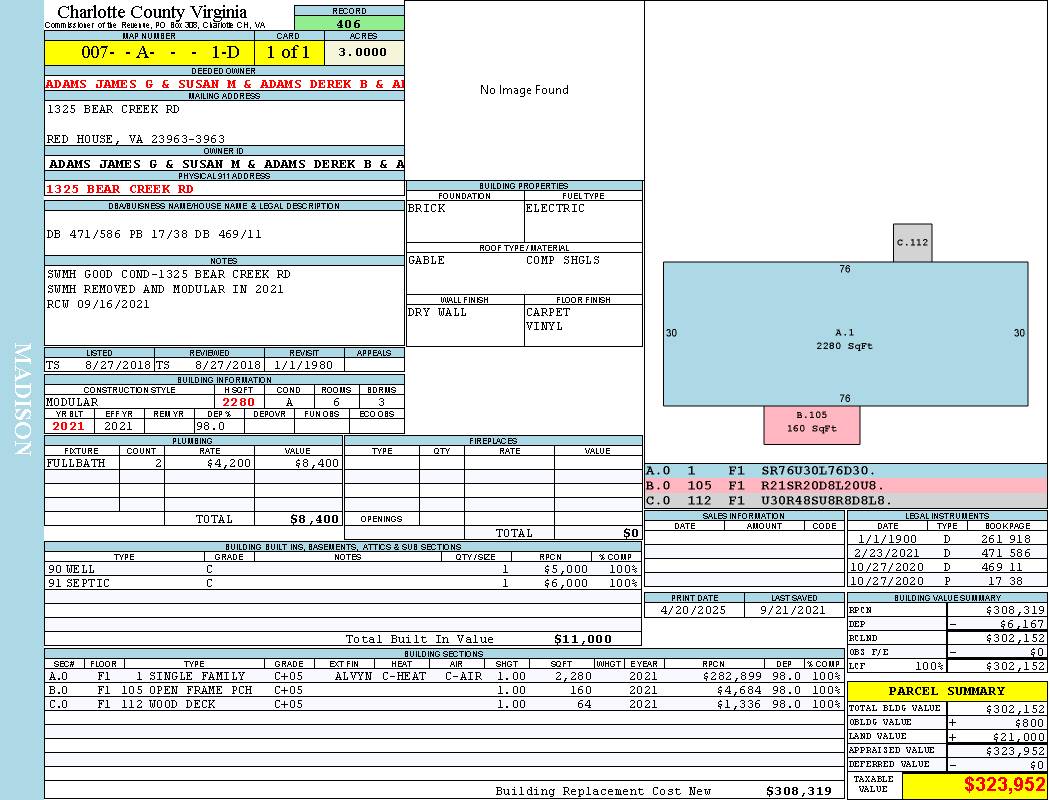Select section C.0 WOOD DECK row
1050x800 pixels.
click(x=445, y=704)
